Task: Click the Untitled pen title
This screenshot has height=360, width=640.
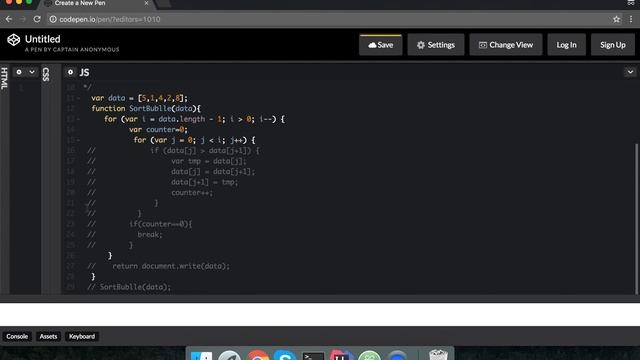Action: [x=42, y=39]
